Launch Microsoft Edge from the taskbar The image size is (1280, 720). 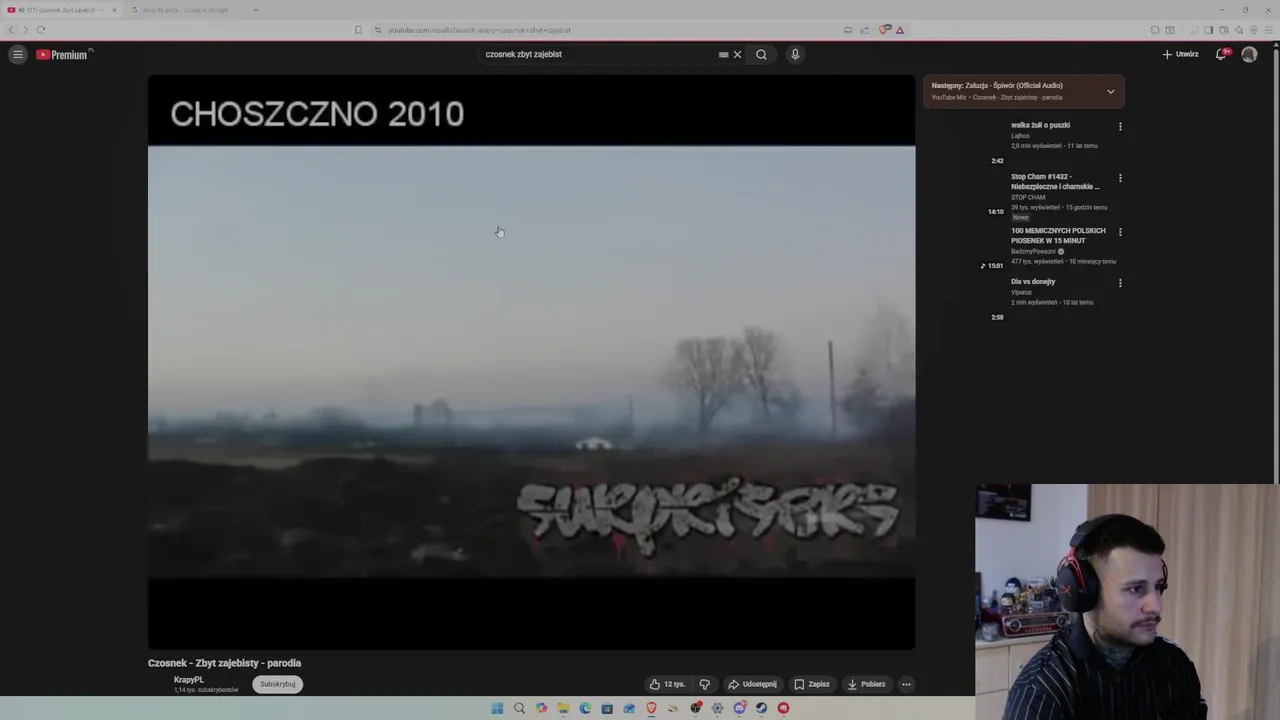pos(585,708)
